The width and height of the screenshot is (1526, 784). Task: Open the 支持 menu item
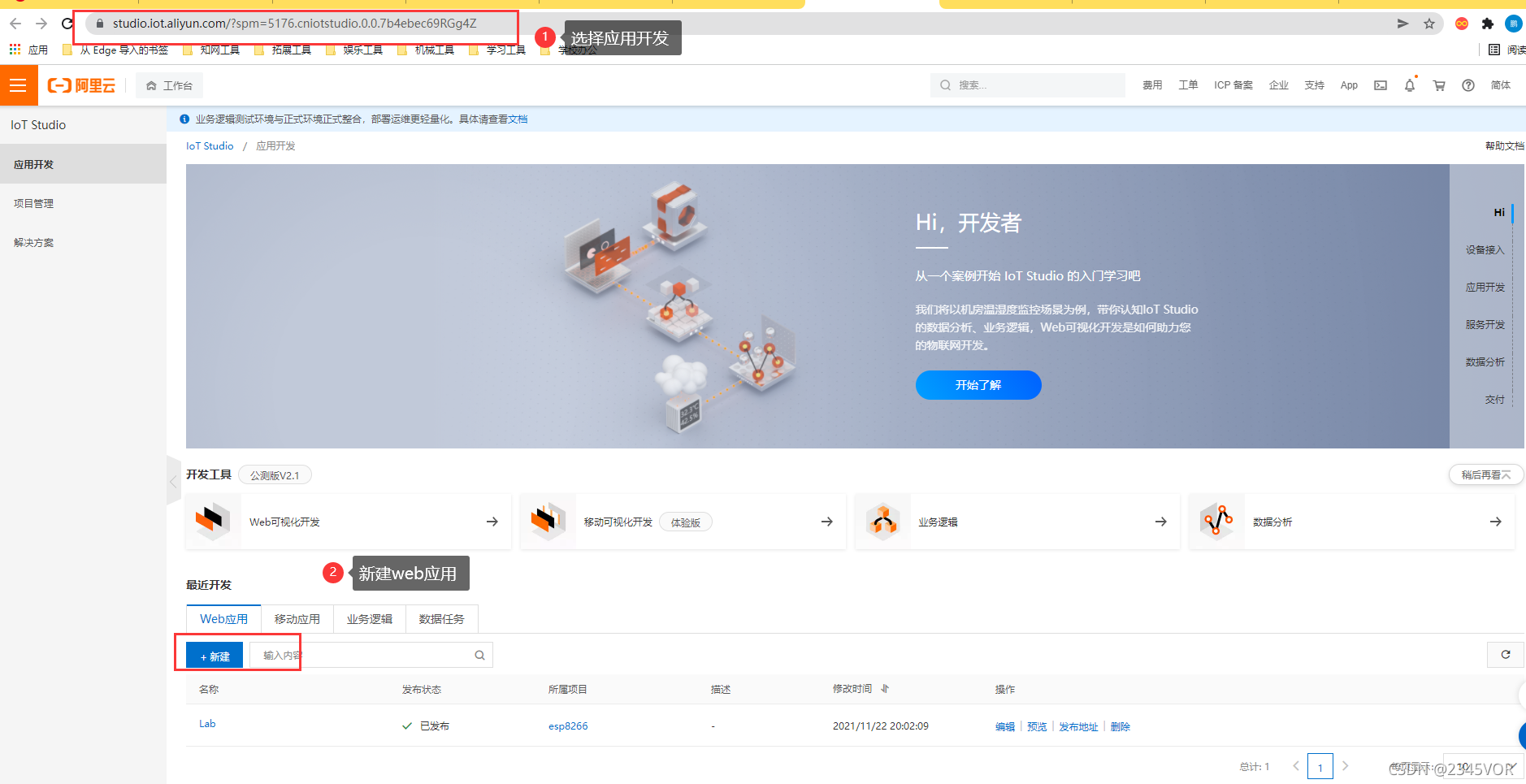coord(1314,85)
